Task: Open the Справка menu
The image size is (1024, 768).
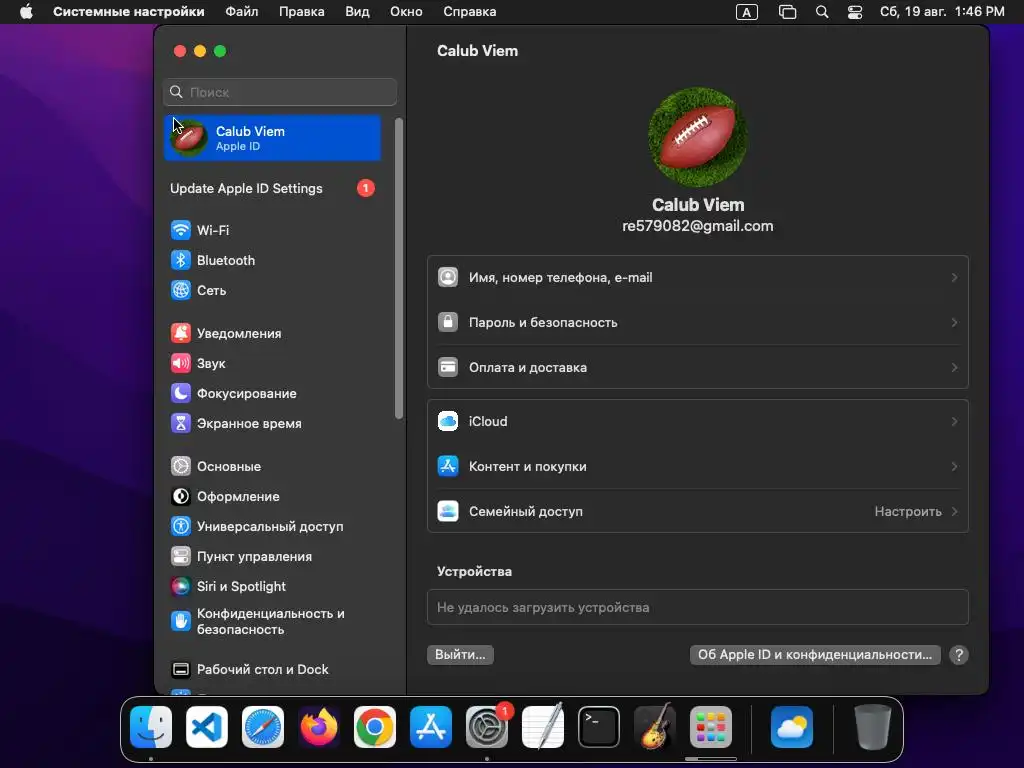Action: (470, 12)
